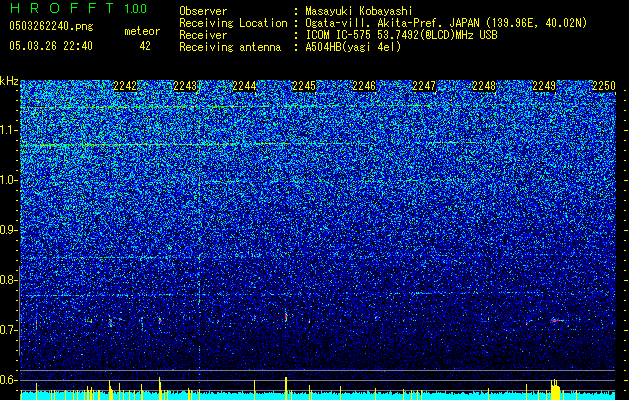Click the Receiver label
The image size is (629, 400).
tap(203, 35)
